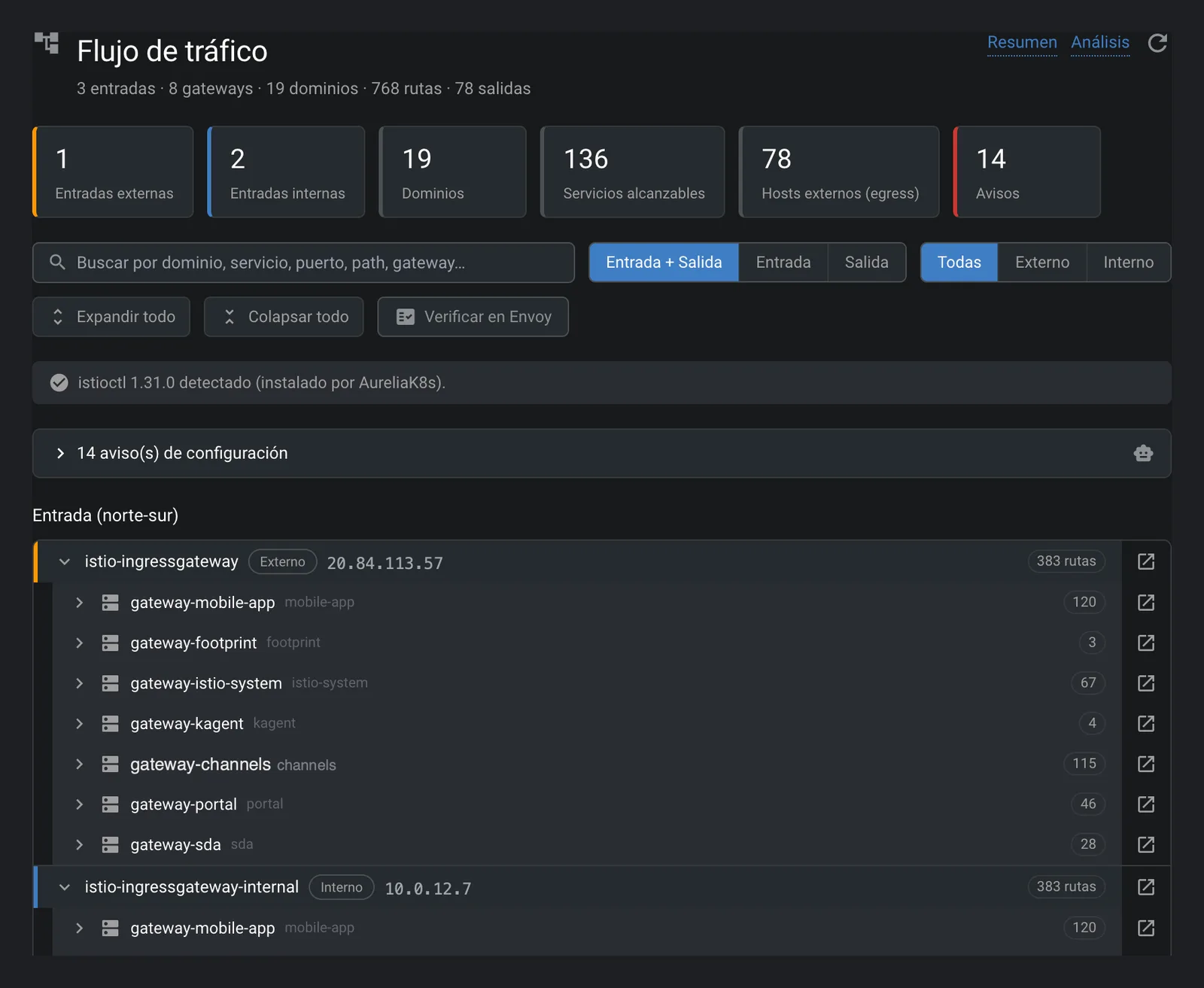Click the Entradas internas stat card
The image size is (1204, 988).
coord(286,172)
